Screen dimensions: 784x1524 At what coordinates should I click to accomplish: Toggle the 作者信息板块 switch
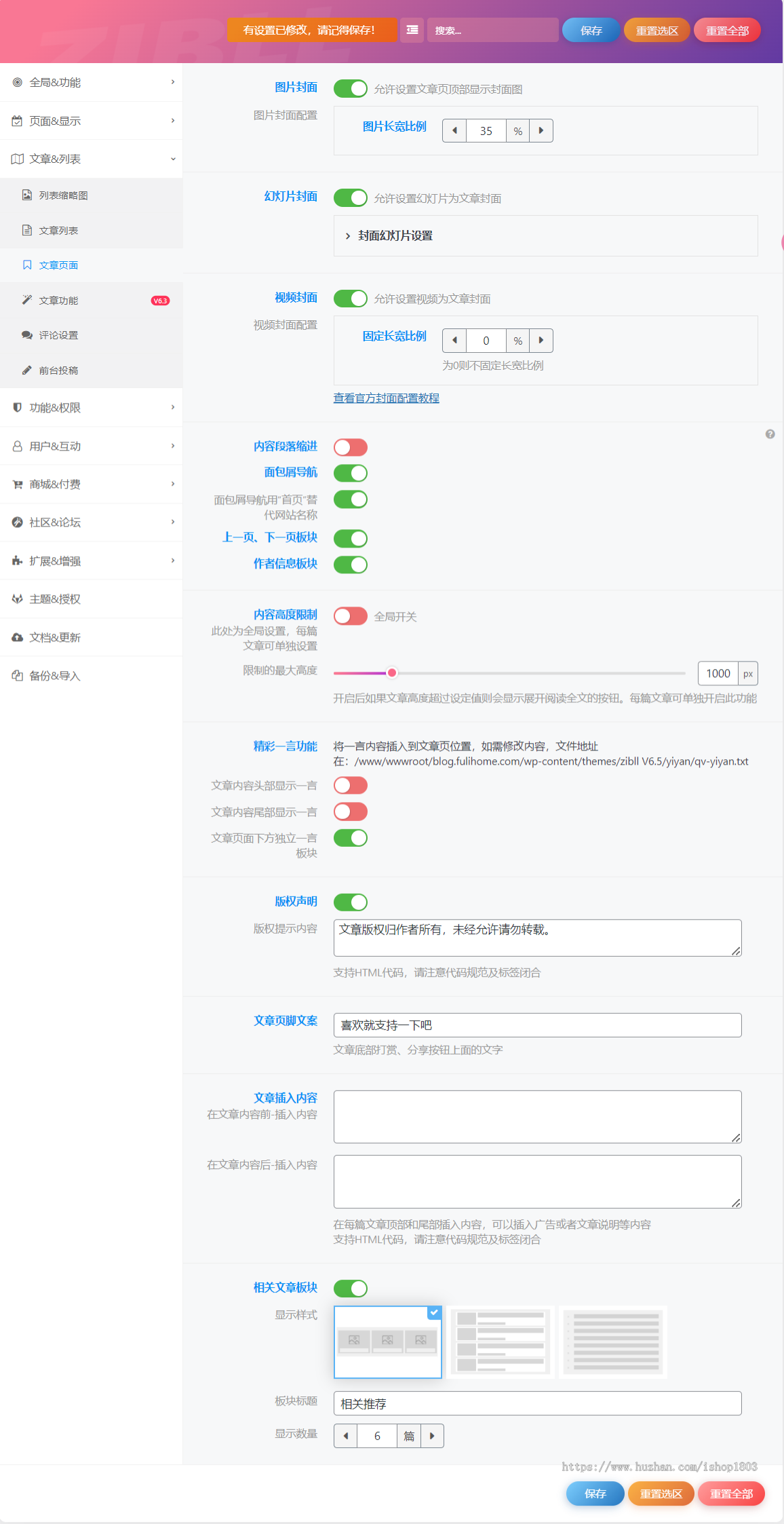pyautogui.click(x=351, y=565)
